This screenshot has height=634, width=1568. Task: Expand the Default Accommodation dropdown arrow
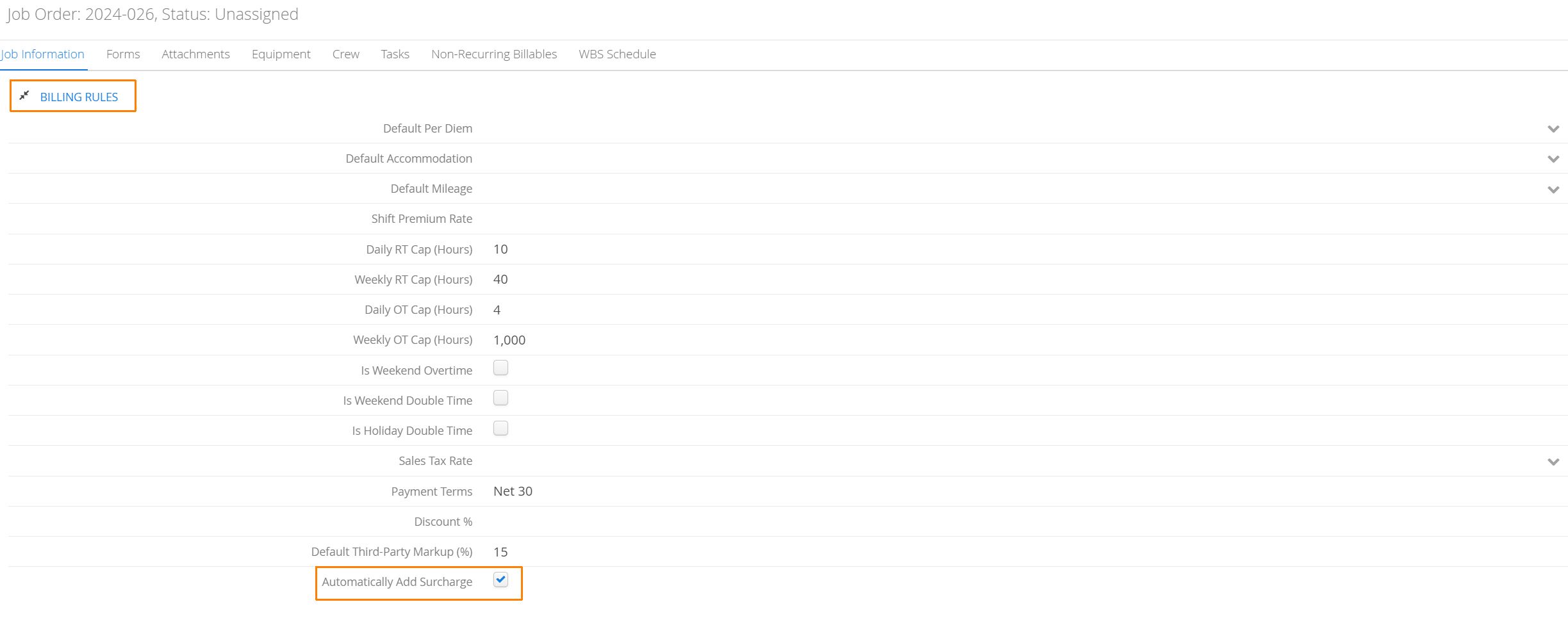(x=1553, y=159)
